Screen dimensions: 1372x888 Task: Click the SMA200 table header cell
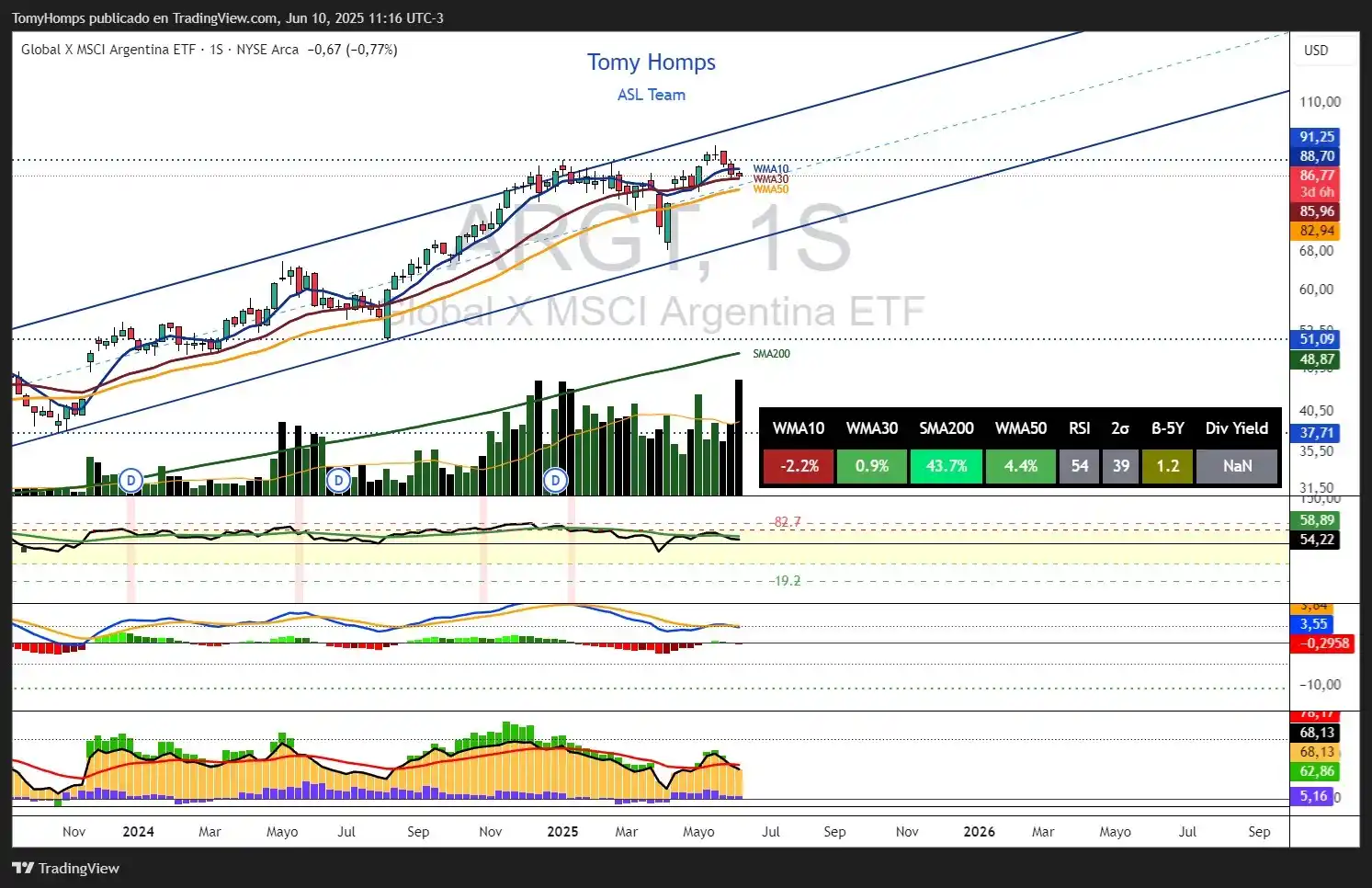[x=947, y=428]
